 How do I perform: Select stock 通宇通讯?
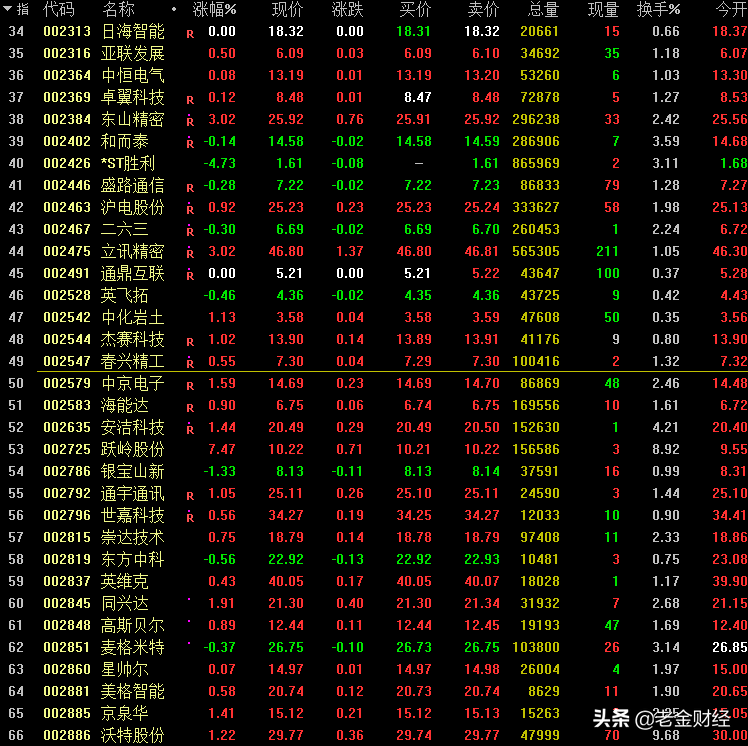(x=133, y=493)
